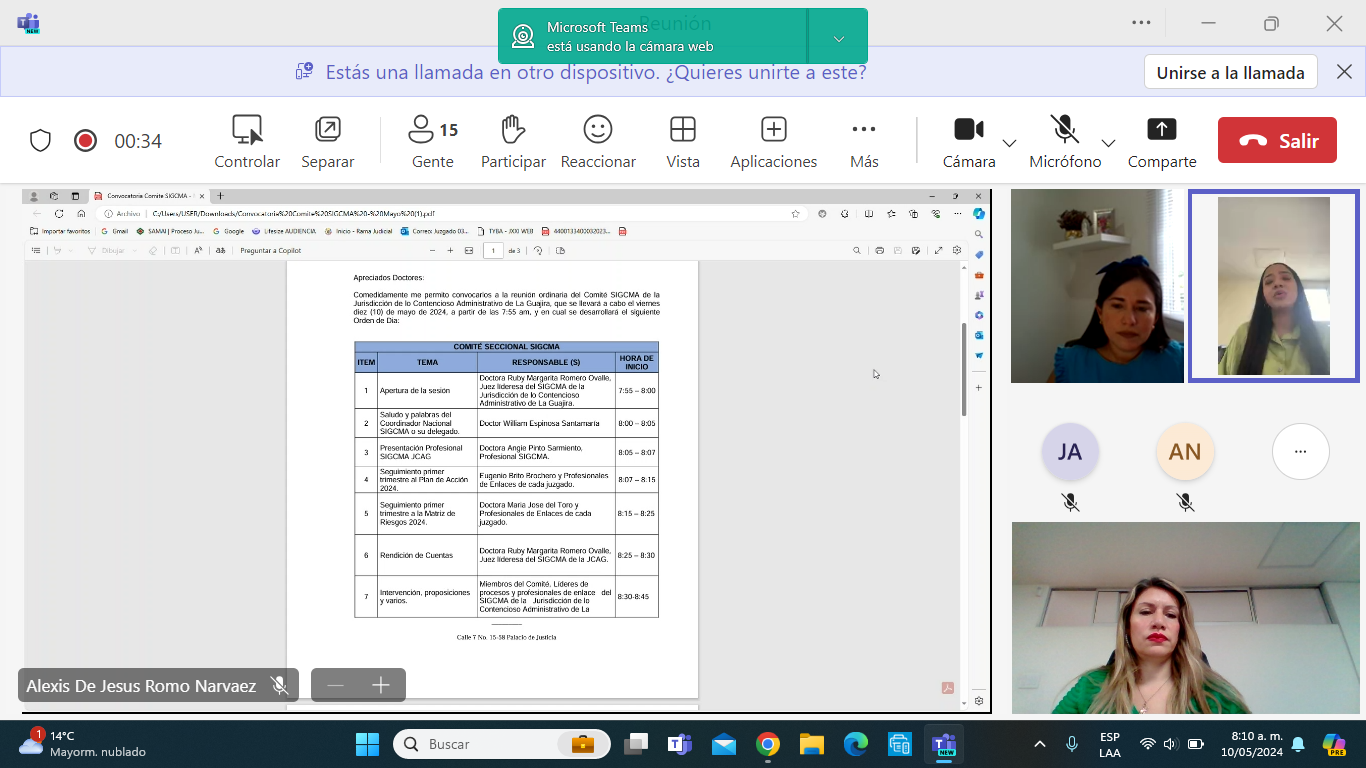Screen dimensions: 1366x768
Task: Open Task View on the taskbar
Action: click(x=635, y=744)
